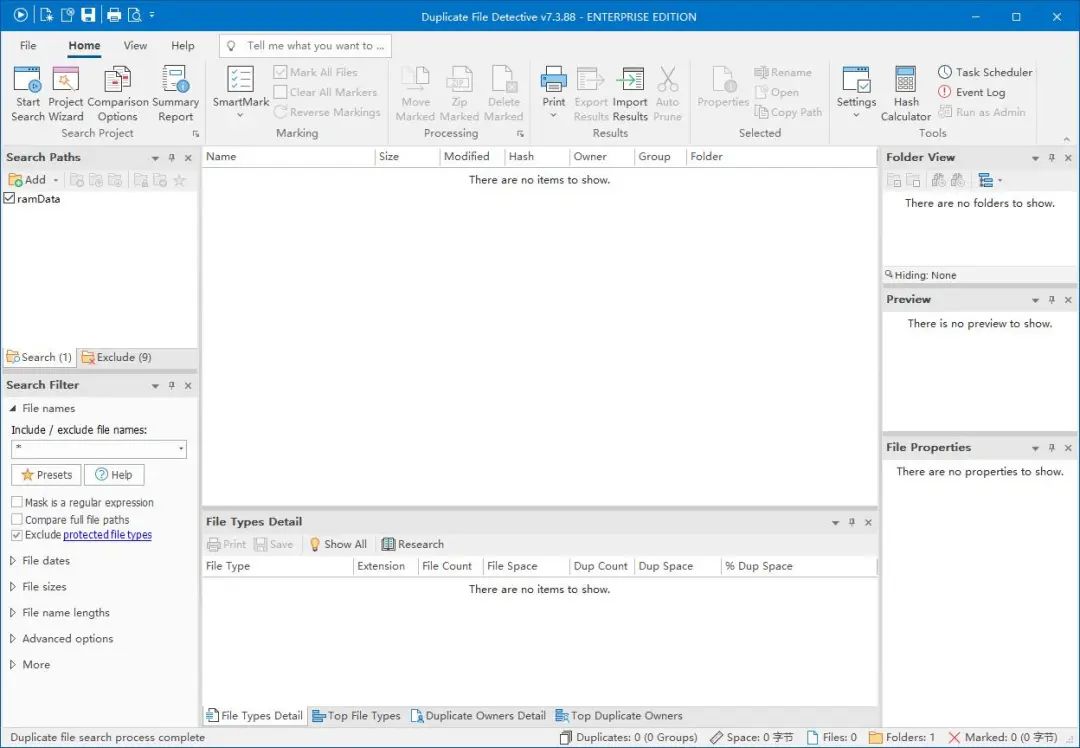Switch to the View ribbon tab
The image size is (1080, 748).
(x=135, y=45)
